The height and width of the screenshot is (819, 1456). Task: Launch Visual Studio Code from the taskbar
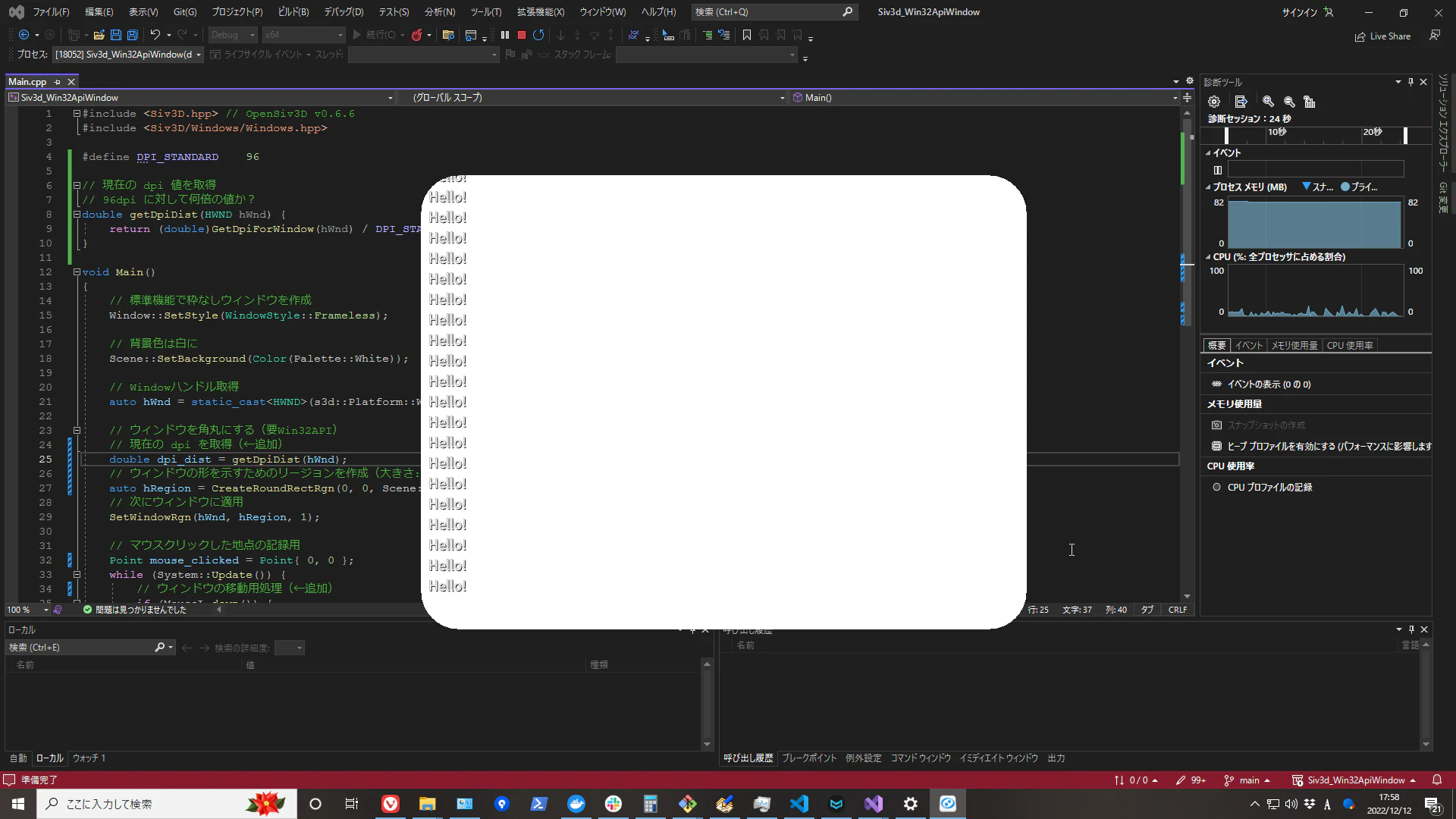799,804
